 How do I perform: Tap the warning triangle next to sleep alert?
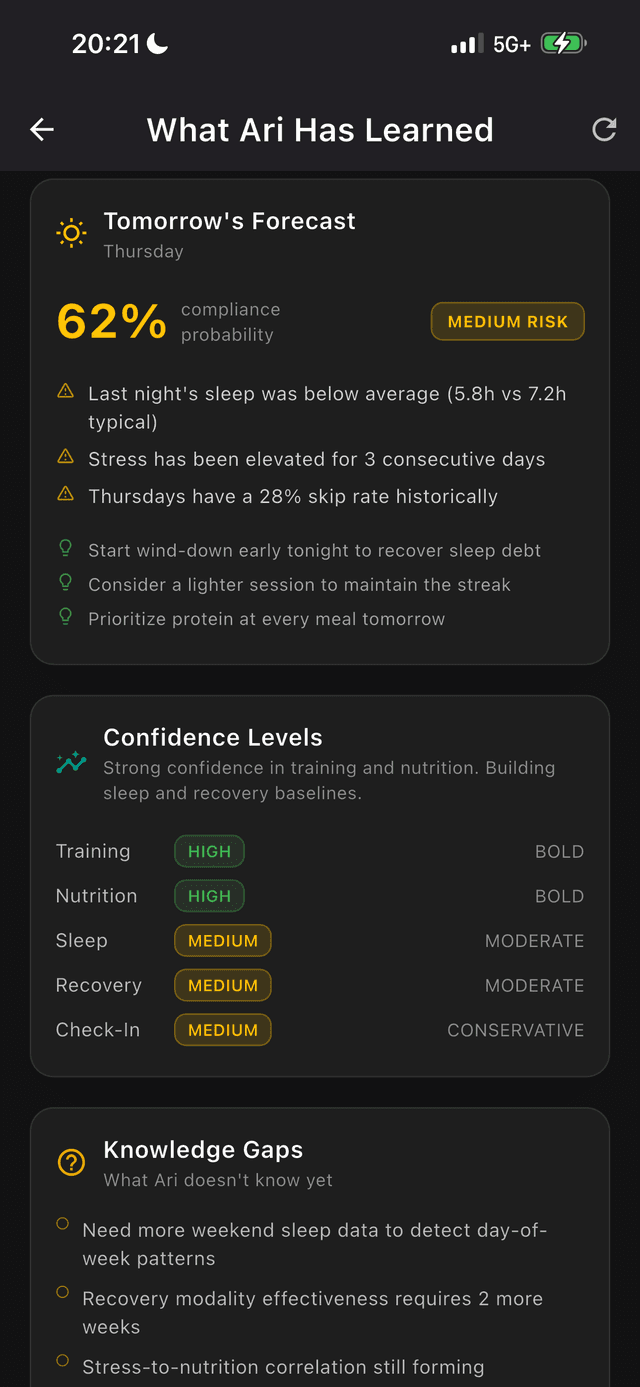(x=65, y=393)
